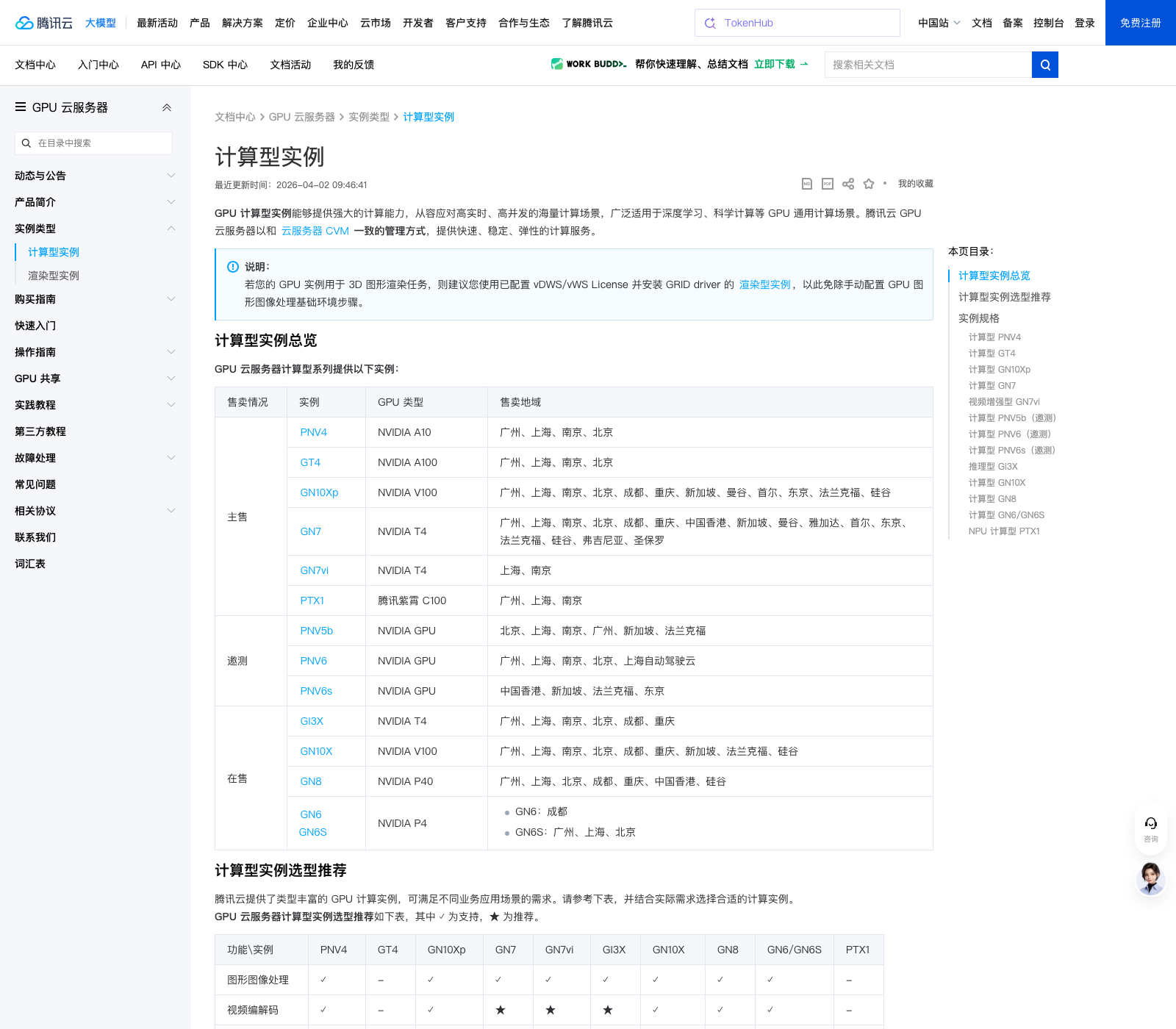
Task: Open GN6S instance link
Action: click(313, 832)
